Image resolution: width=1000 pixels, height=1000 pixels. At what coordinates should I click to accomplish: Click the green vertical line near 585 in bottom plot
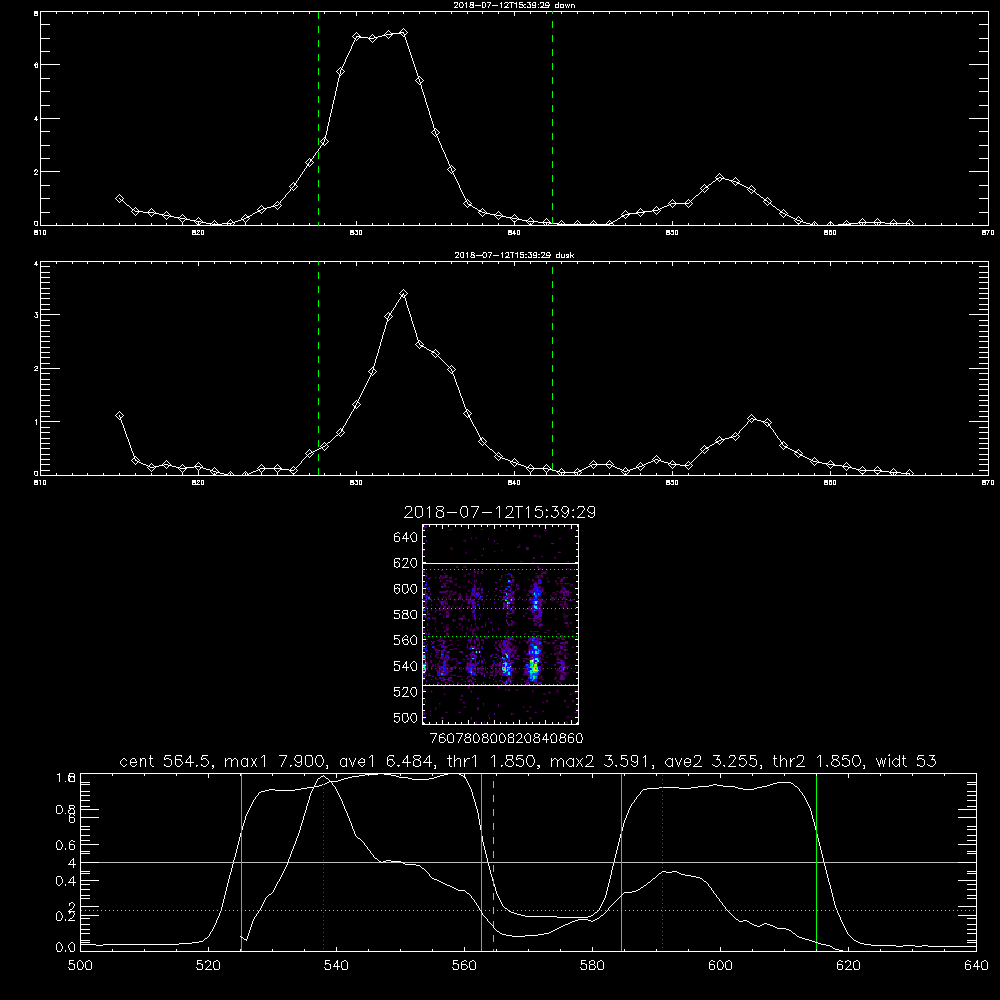click(x=621, y=862)
